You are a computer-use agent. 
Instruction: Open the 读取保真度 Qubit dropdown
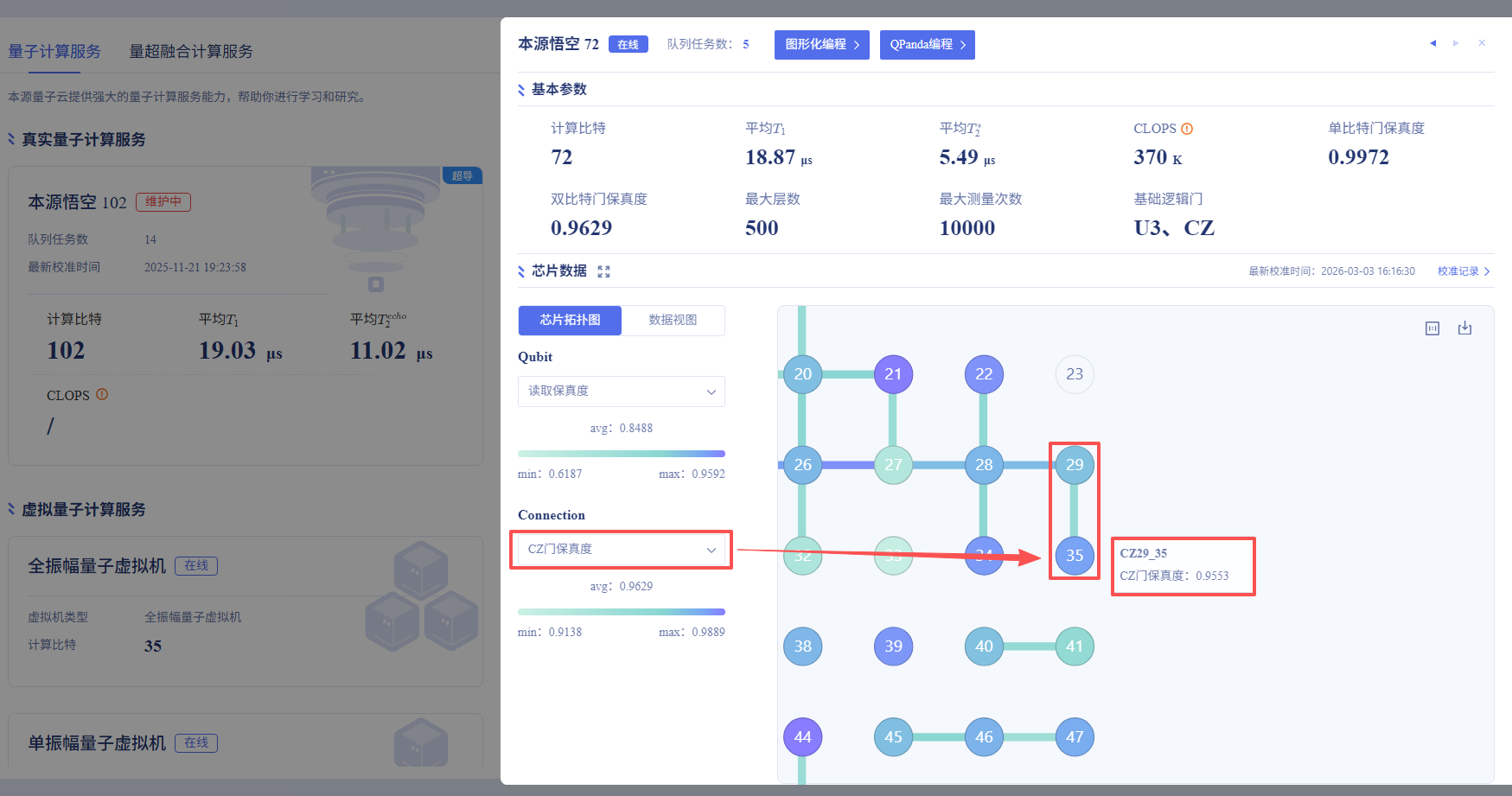[x=621, y=392]
